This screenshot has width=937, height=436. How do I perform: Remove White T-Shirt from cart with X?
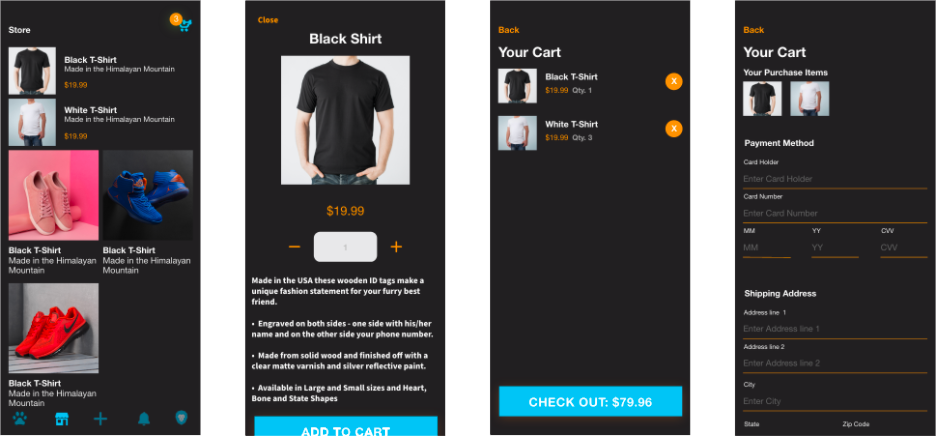click(673, 129)
